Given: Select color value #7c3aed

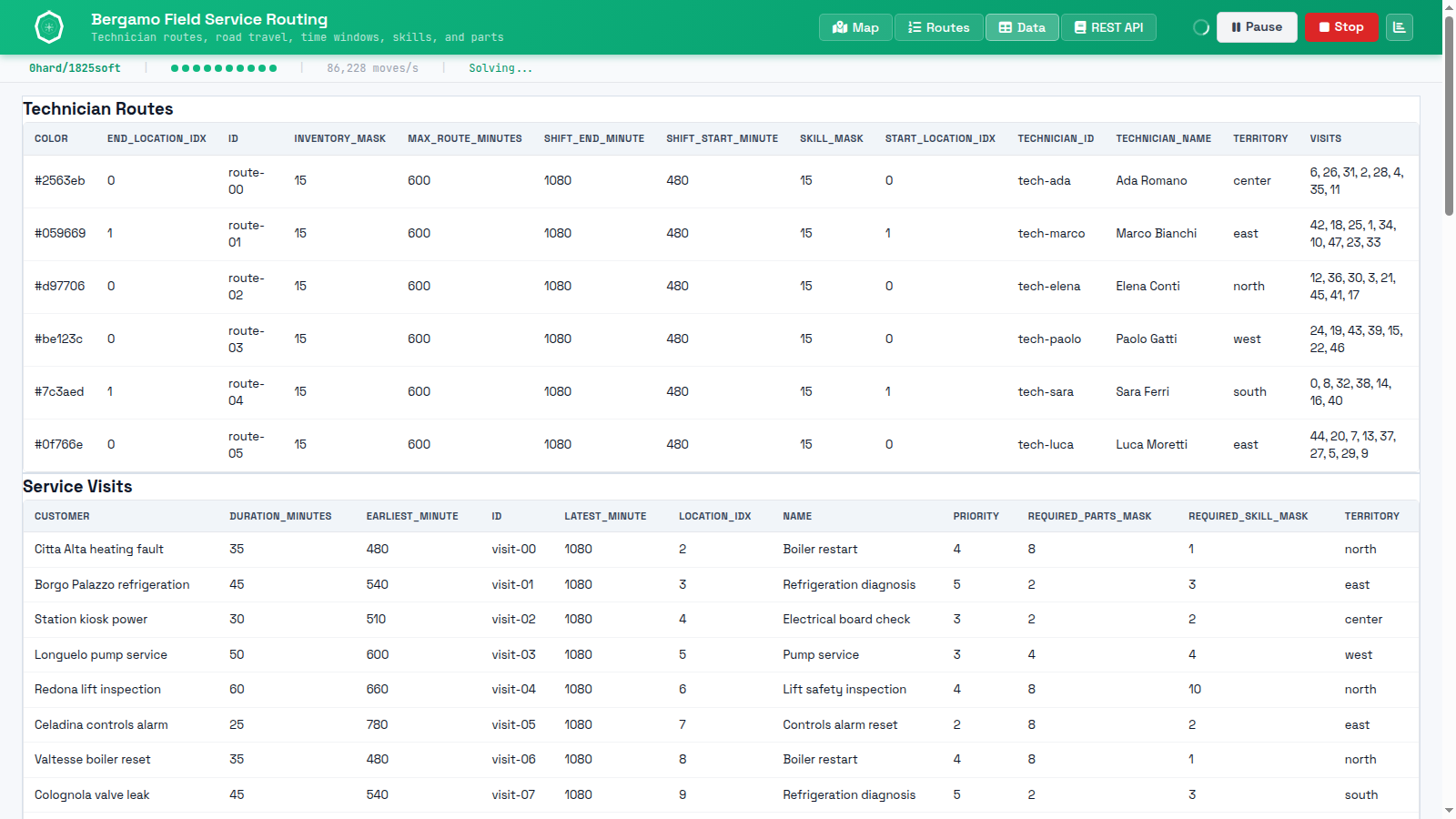Looking at the screenshot, I should [59, 392].
